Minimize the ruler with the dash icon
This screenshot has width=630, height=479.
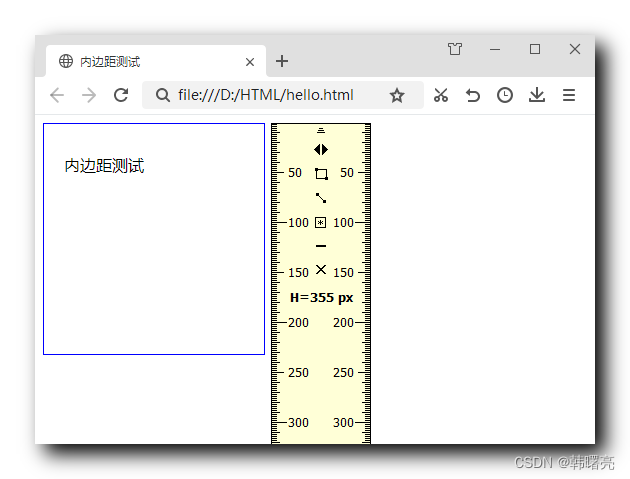pyautogui.click(x=321, y=246)
